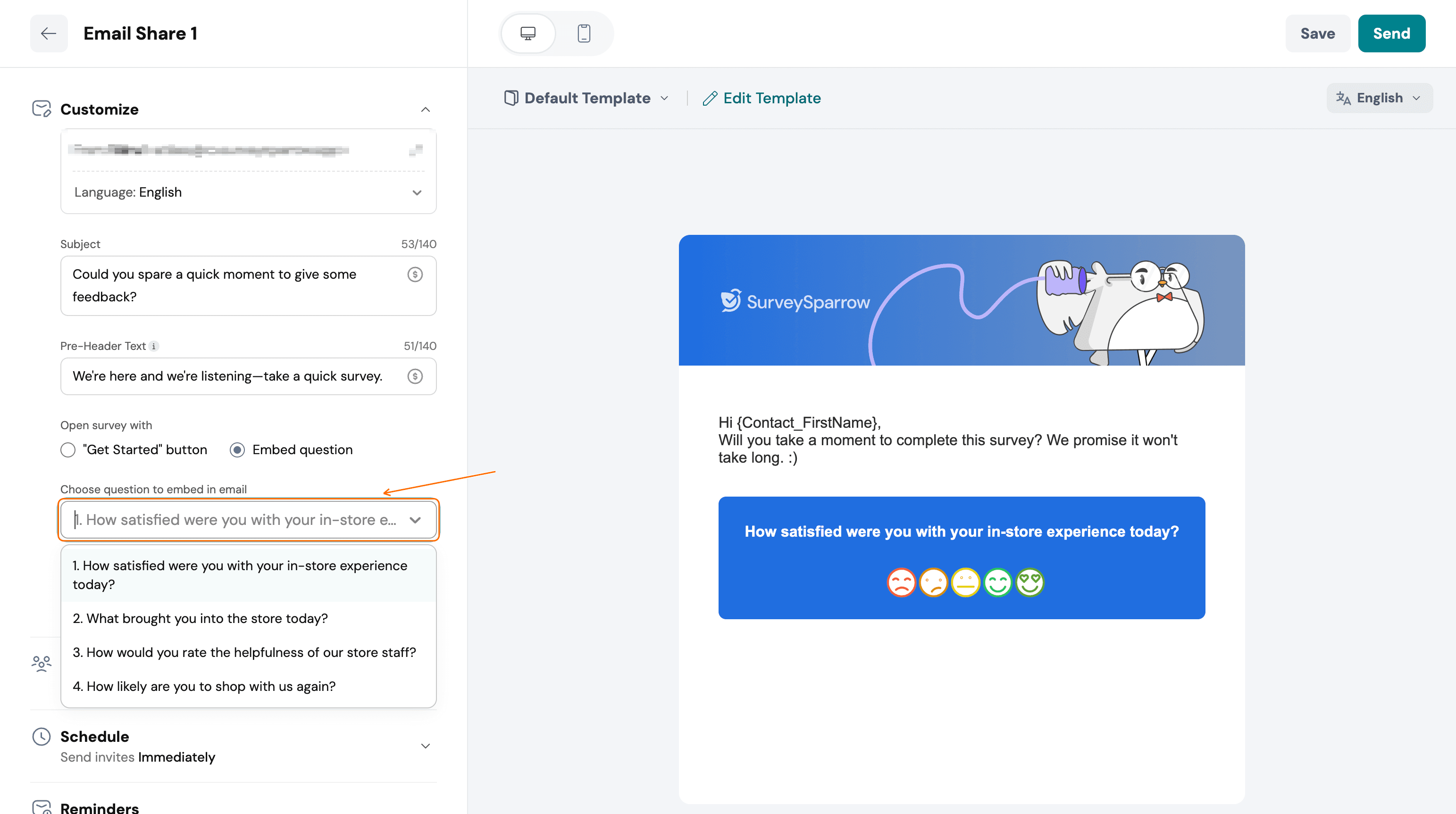Click the heart-eyes smiley
Screen dimensions: 1456x814
(1030, 582)
